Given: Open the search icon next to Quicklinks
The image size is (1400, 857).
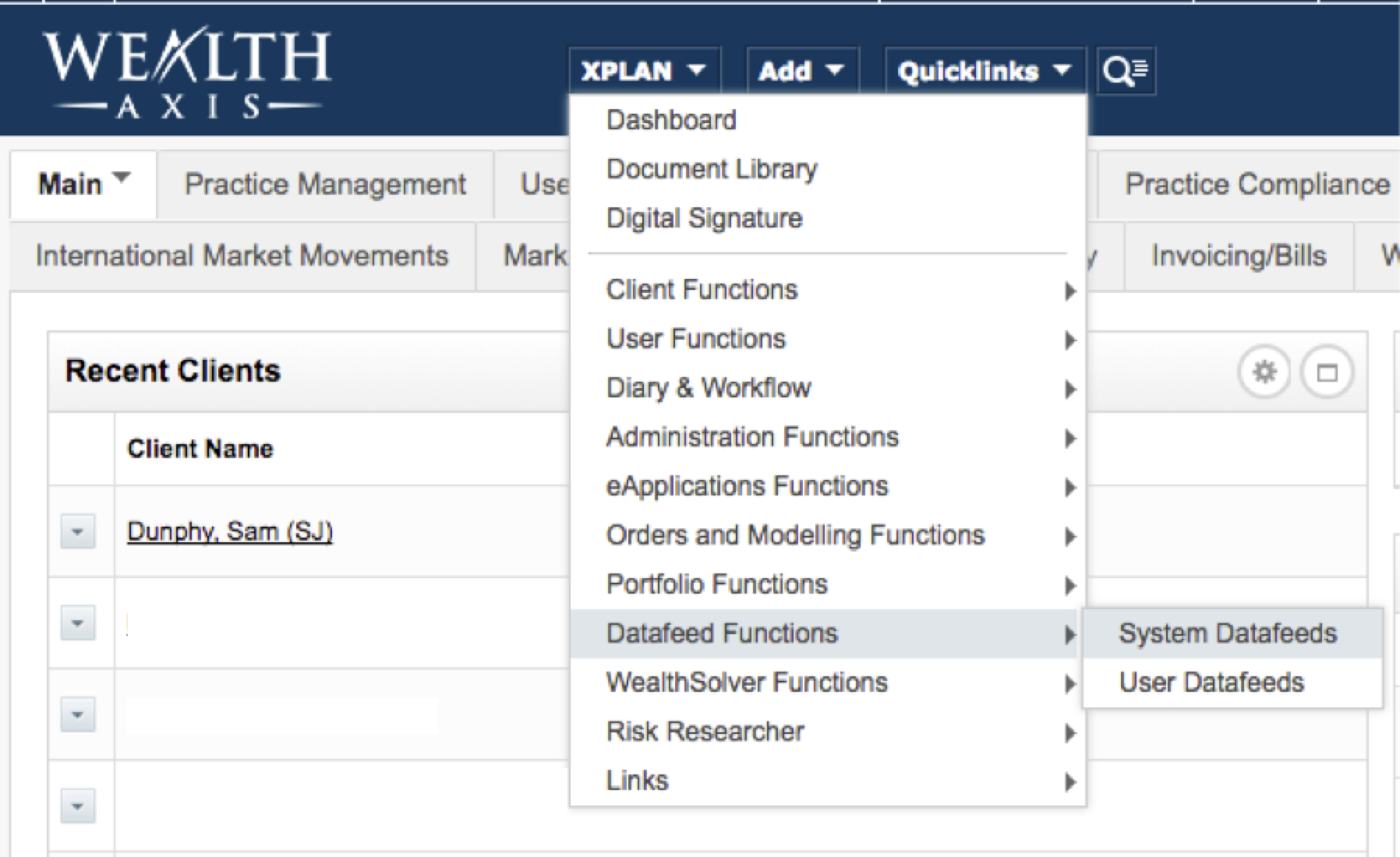Looking at the screenshot, I should point(1126,71).
